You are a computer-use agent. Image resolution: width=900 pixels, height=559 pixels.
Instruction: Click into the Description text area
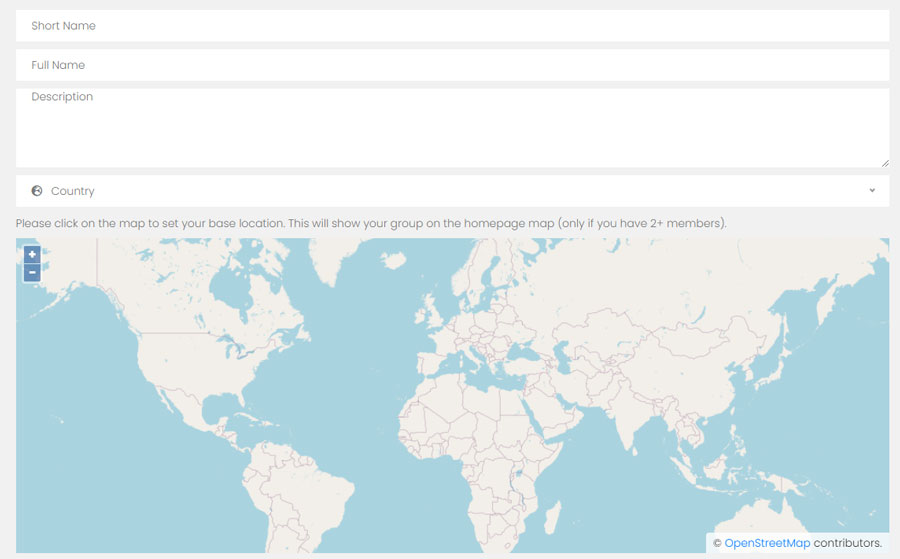coord(452,127)
